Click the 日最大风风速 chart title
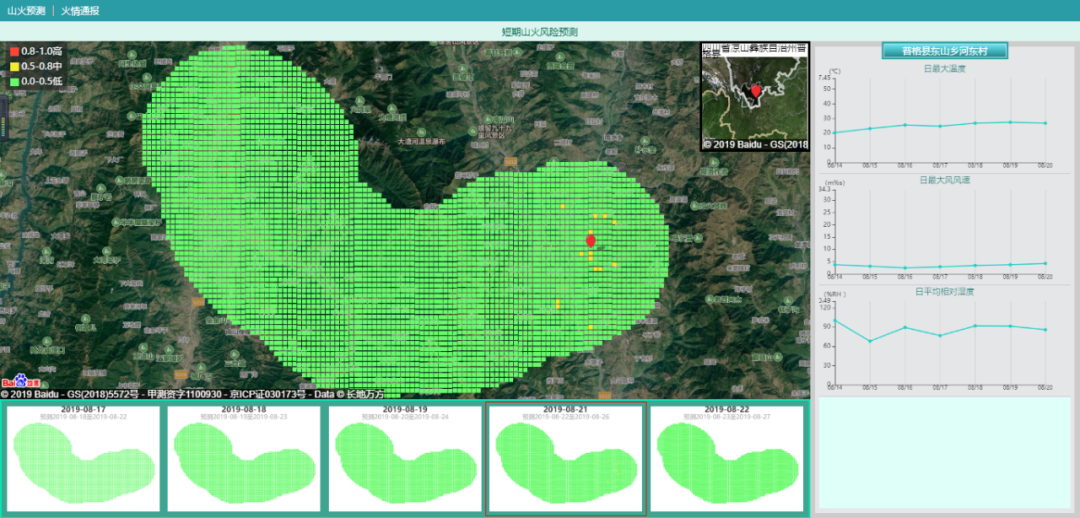1080x518 pixels. coord(945,180)
